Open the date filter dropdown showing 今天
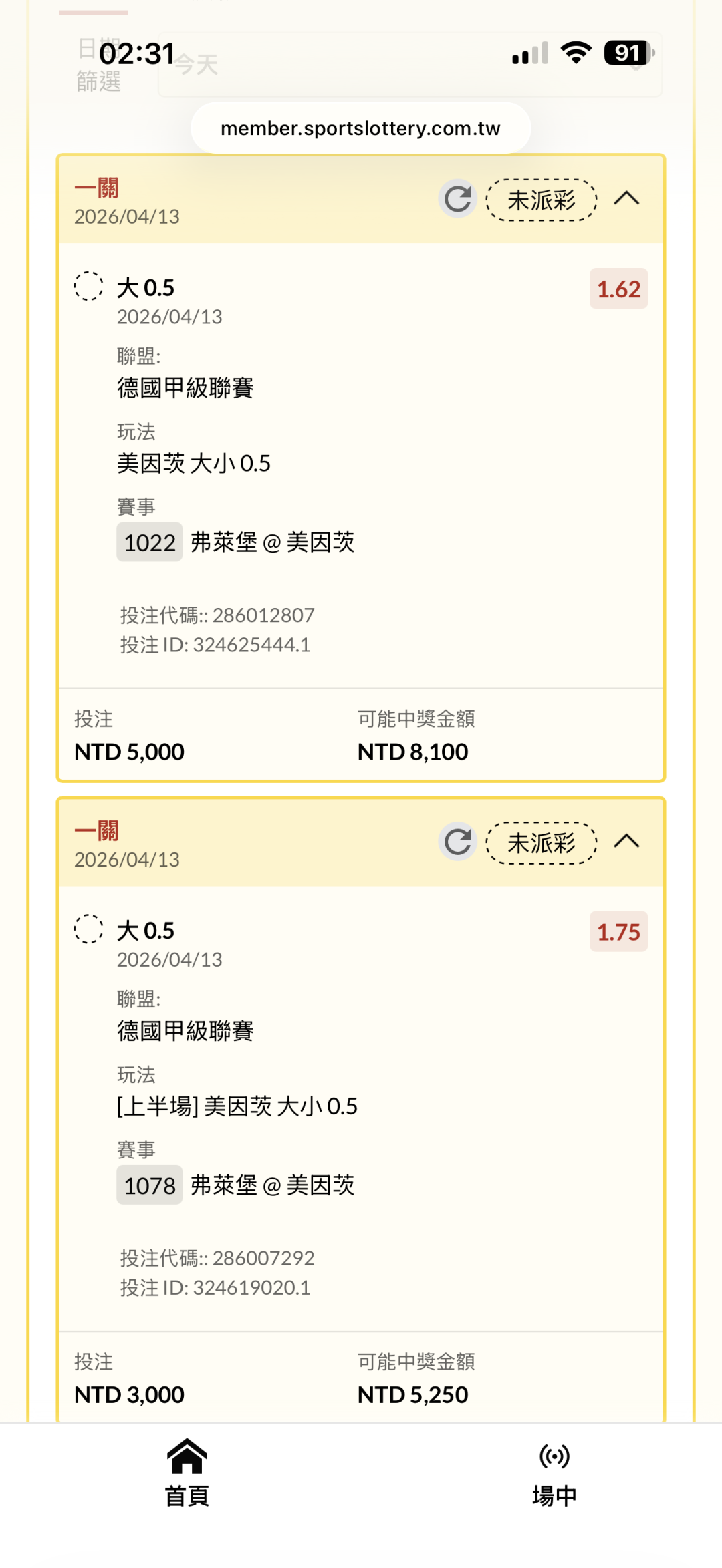 [x=409, y=65]
